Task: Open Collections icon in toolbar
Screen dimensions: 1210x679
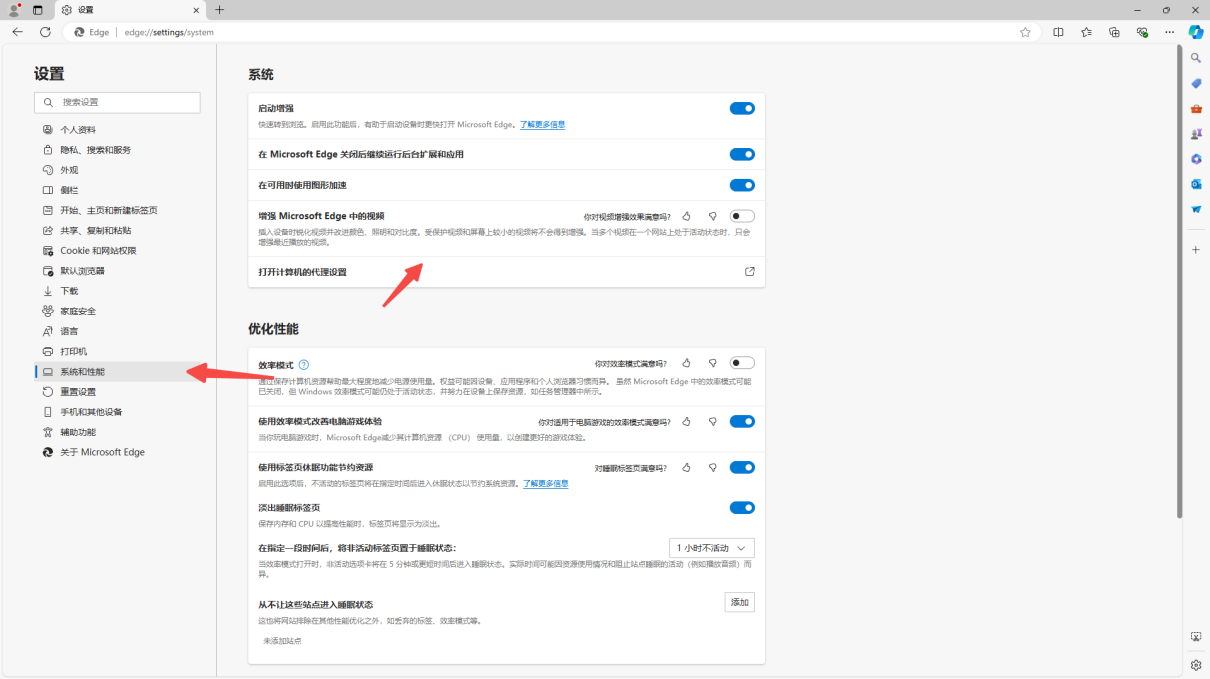Action: tap(1114, 32)
